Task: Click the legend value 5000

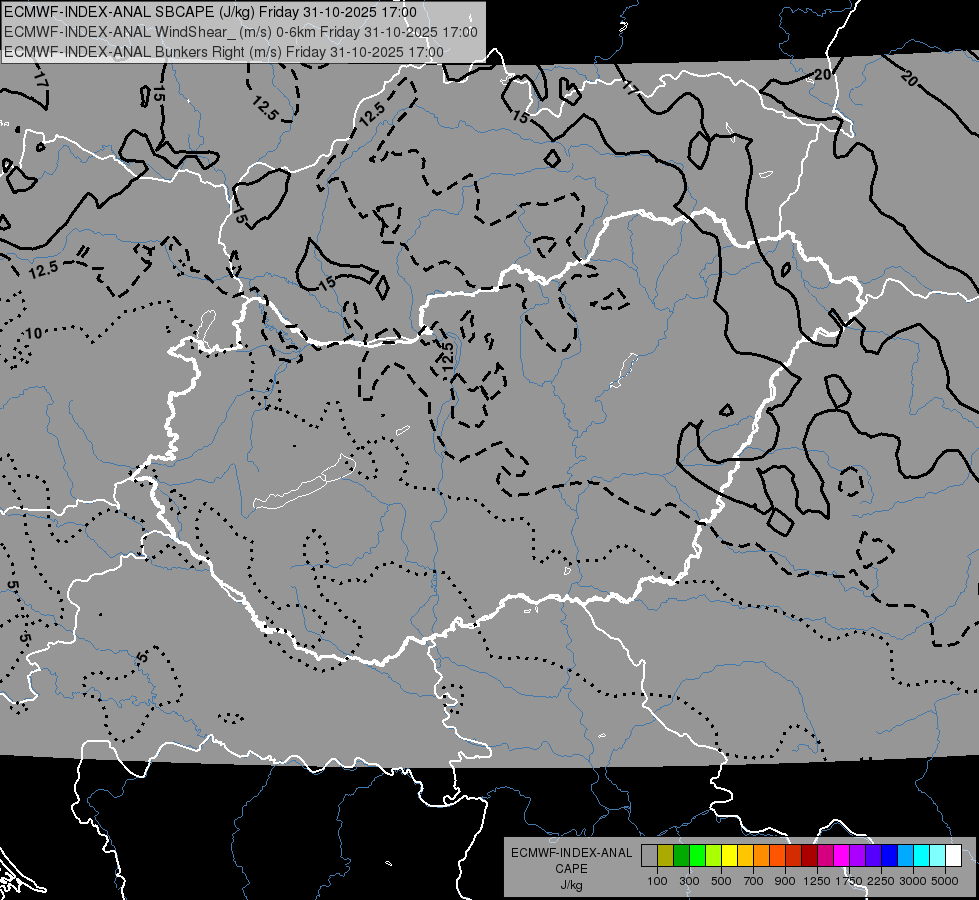Action: (x=945, y=881)
